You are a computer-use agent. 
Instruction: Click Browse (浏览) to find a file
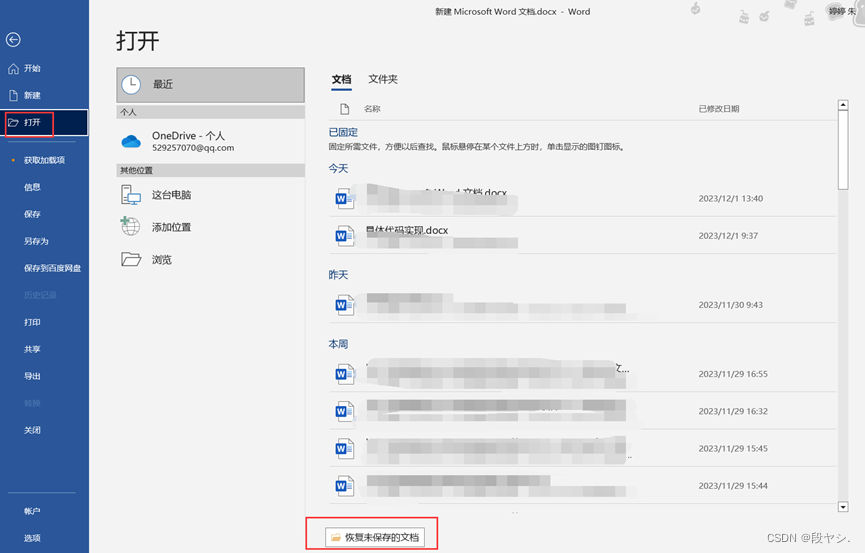pyautogui.click(x=210, y=259)
